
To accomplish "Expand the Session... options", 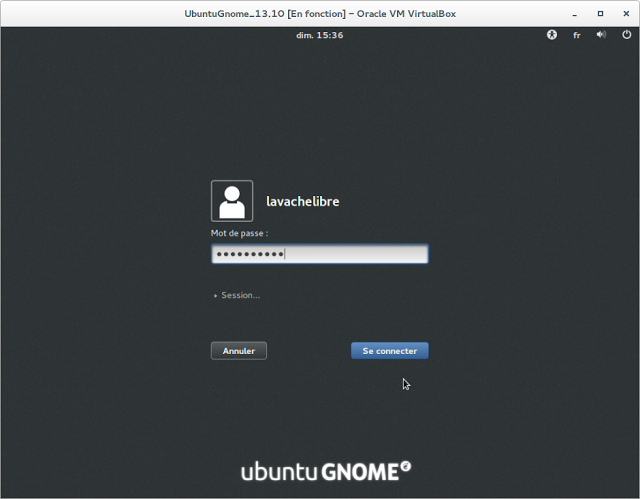I will (x=237, y=295).
